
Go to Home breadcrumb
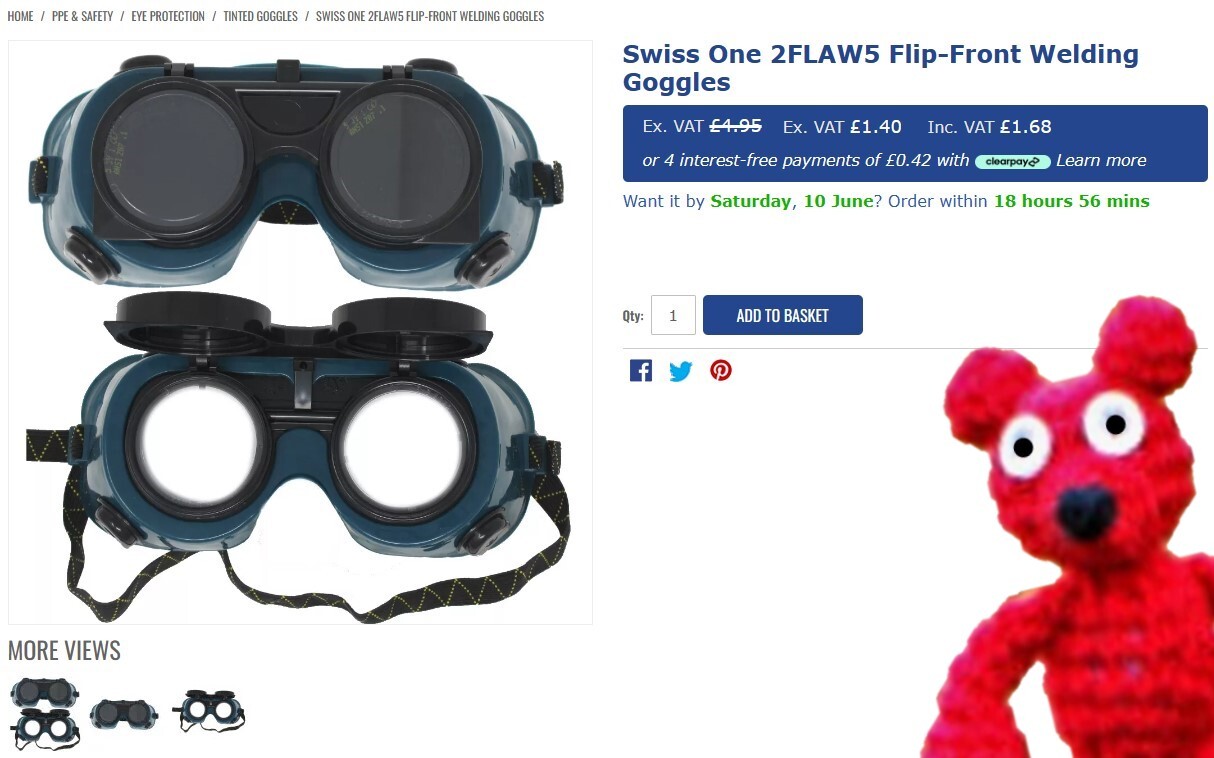(x=20, y=16)
